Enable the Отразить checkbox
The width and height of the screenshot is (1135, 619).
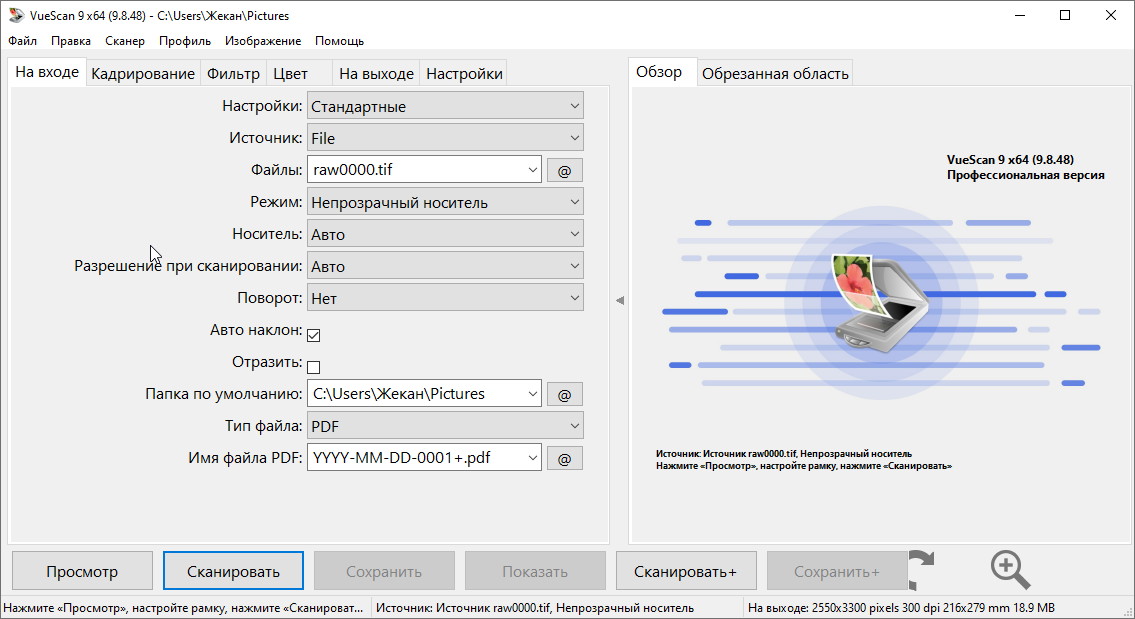(313, 367)
